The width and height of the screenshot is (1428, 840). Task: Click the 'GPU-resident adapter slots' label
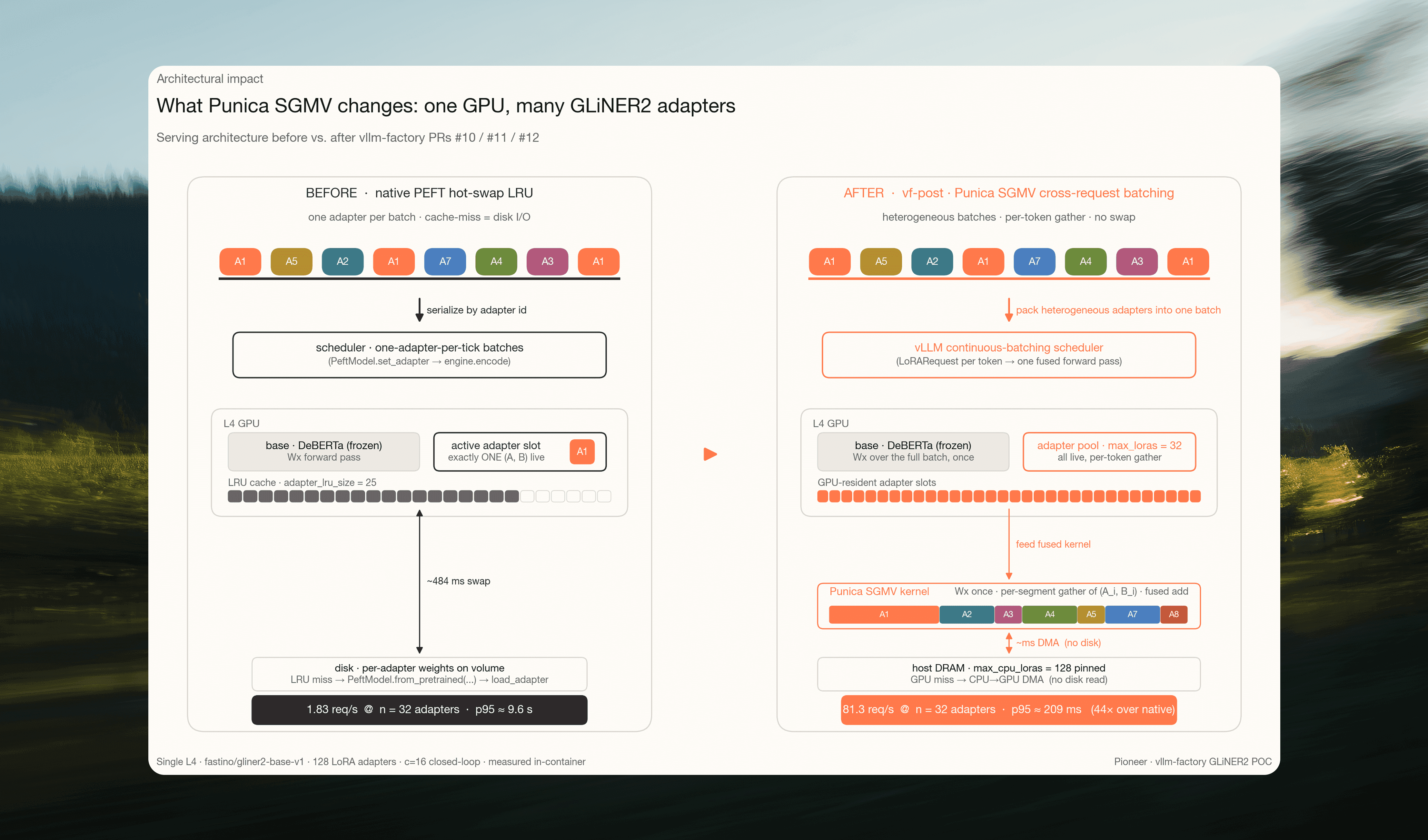pos(877,483)
